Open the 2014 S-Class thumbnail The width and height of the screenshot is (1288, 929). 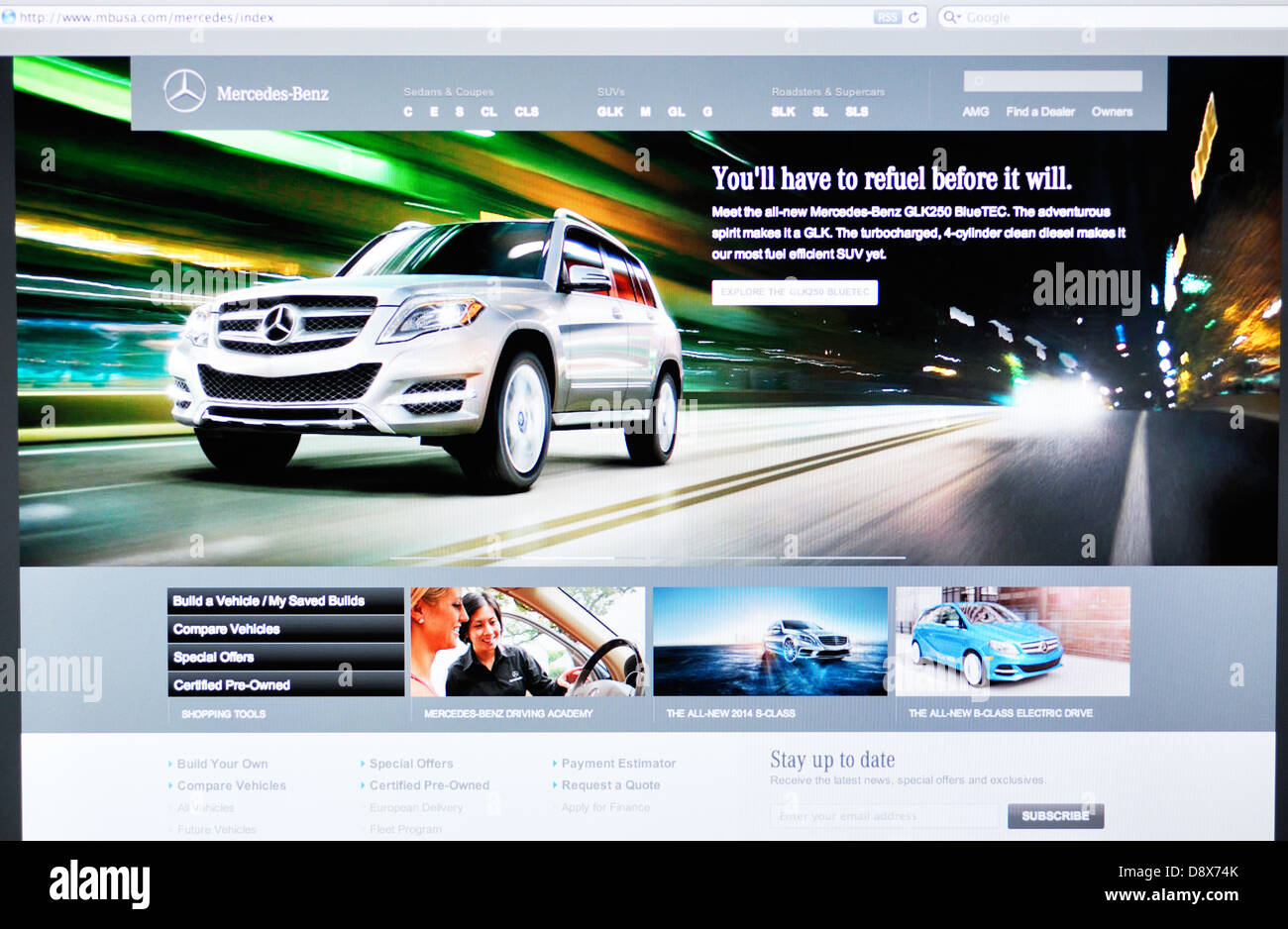tap(770, 642)
